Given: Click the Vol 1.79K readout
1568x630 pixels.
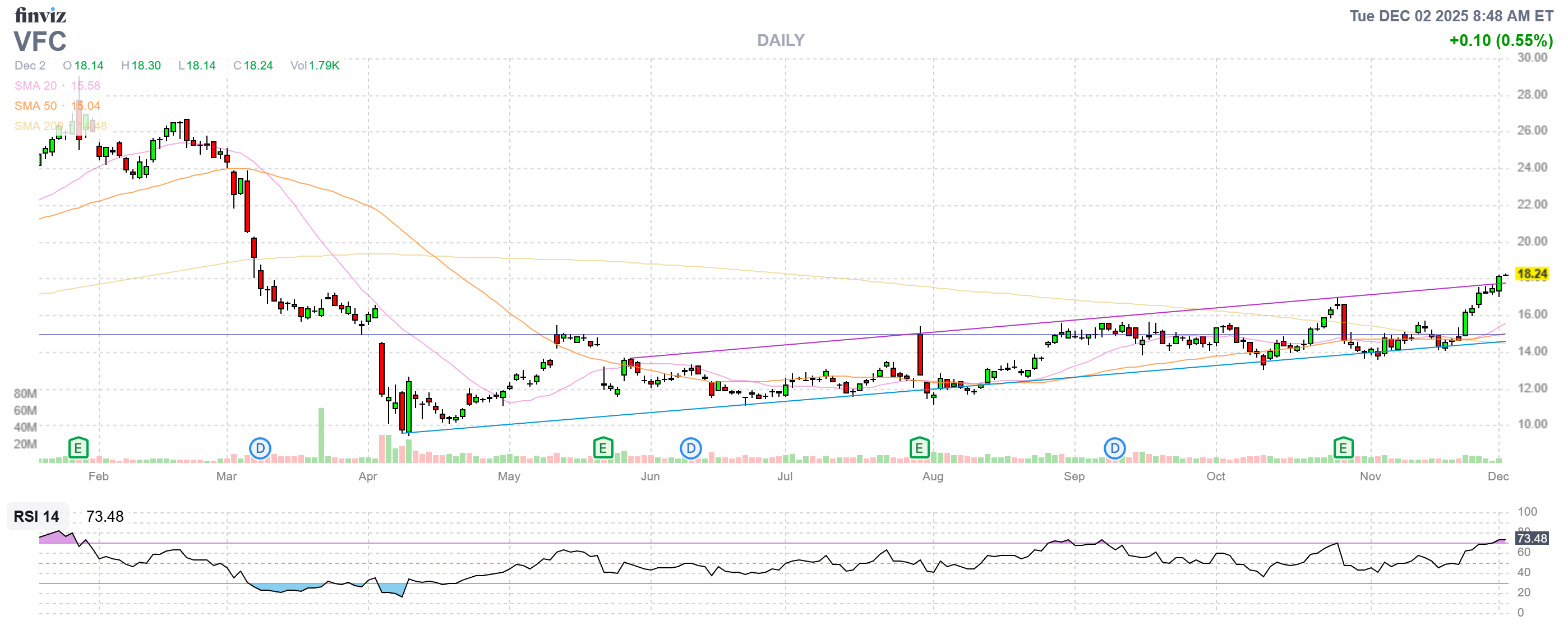Looking at the screenshot, I should coord(315,66).
